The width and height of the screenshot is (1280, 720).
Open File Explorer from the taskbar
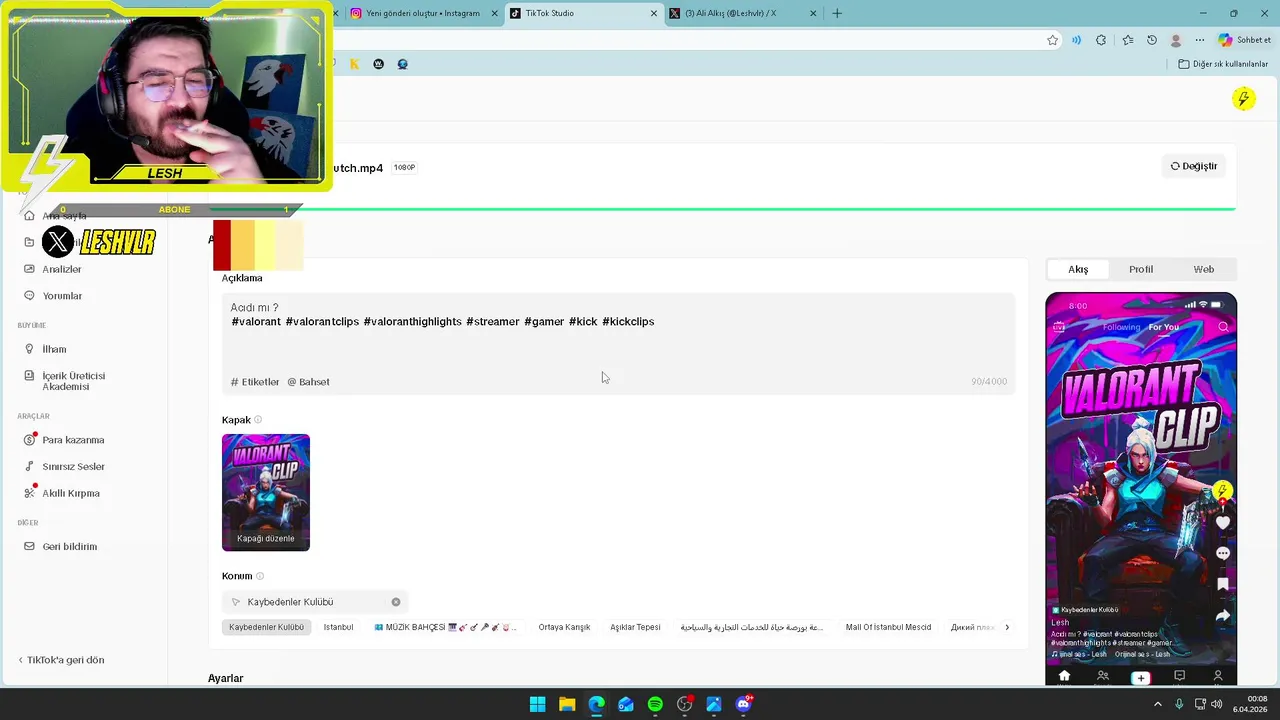(567, 704)
